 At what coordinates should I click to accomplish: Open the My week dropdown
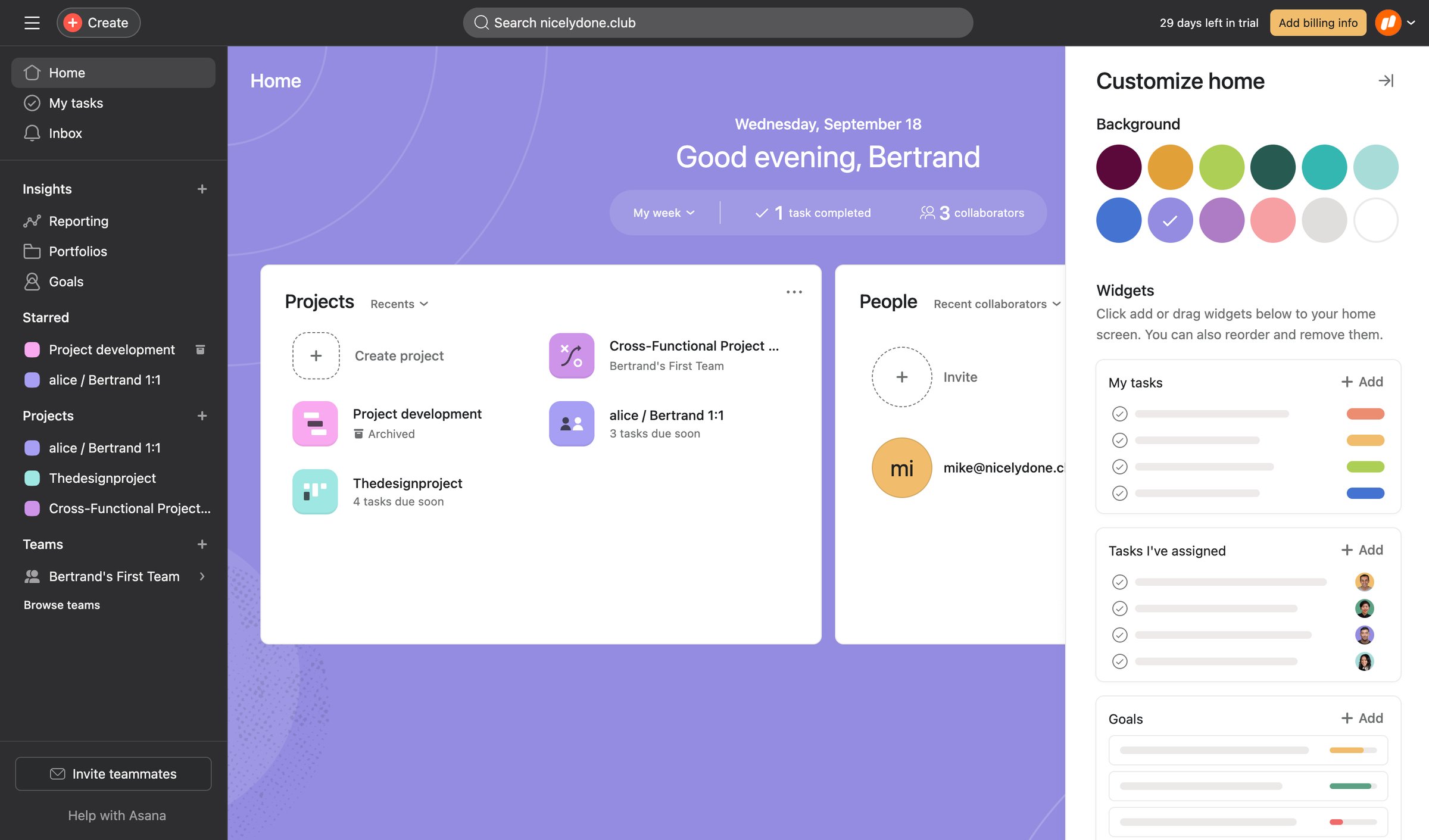point(664,213)
